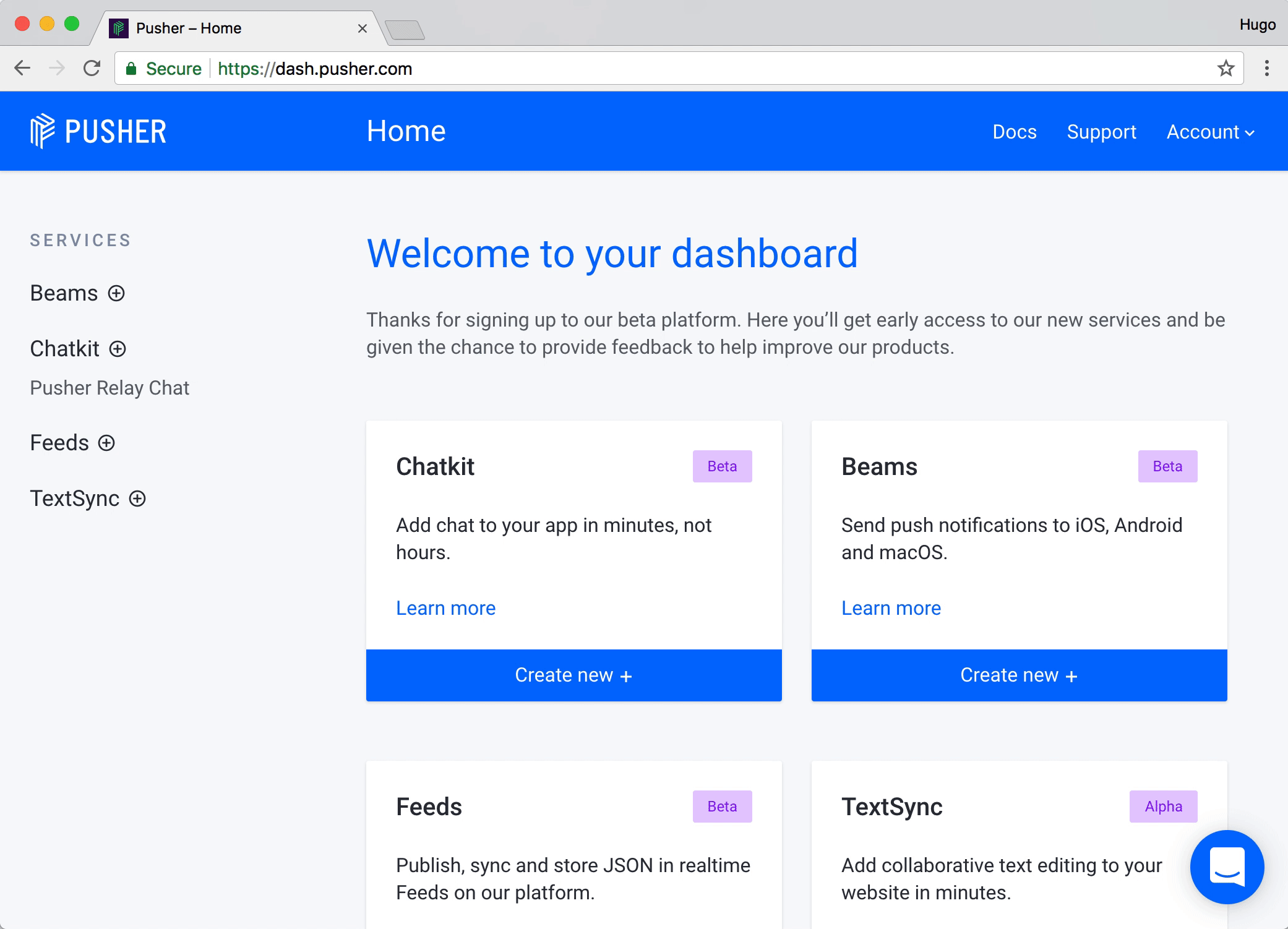This screenshot has width=1288, height=929.
Task: Open the Support navigation link
Action: (1101, 132)
